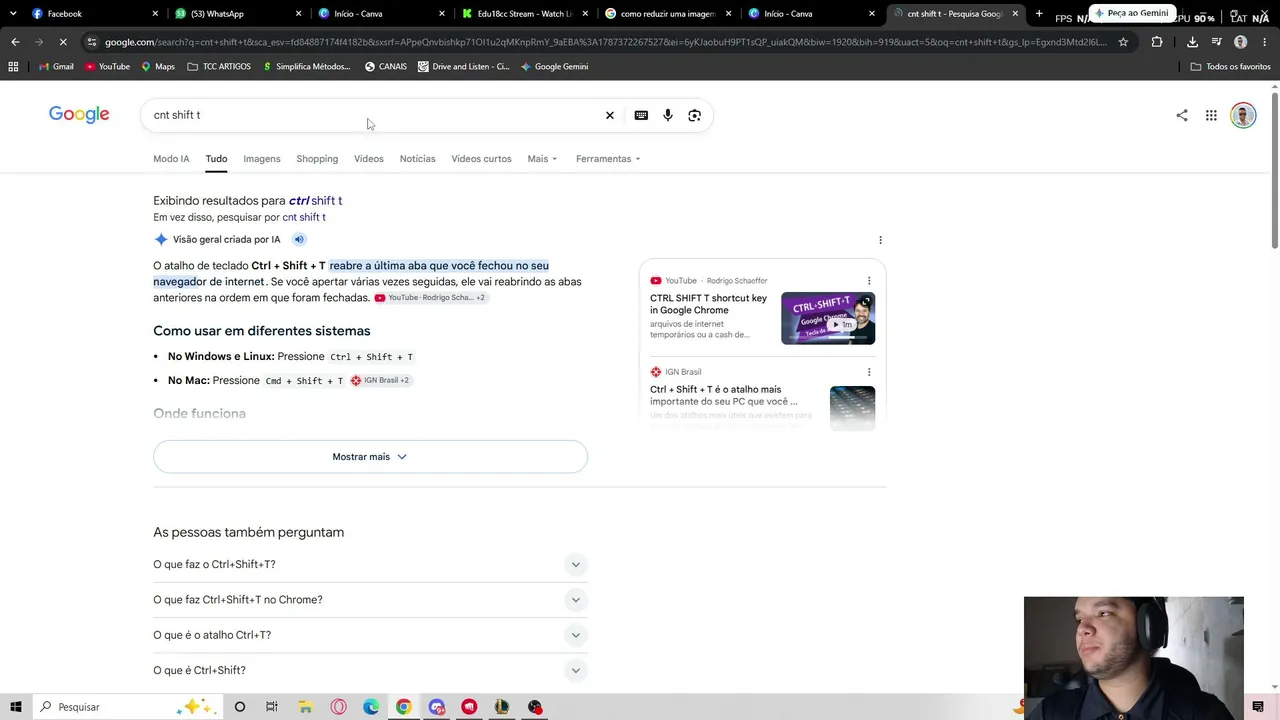1280x720 pixels.
Task: Open the Chrome bookmarks bar apps grid
Action: pos(13,66)
